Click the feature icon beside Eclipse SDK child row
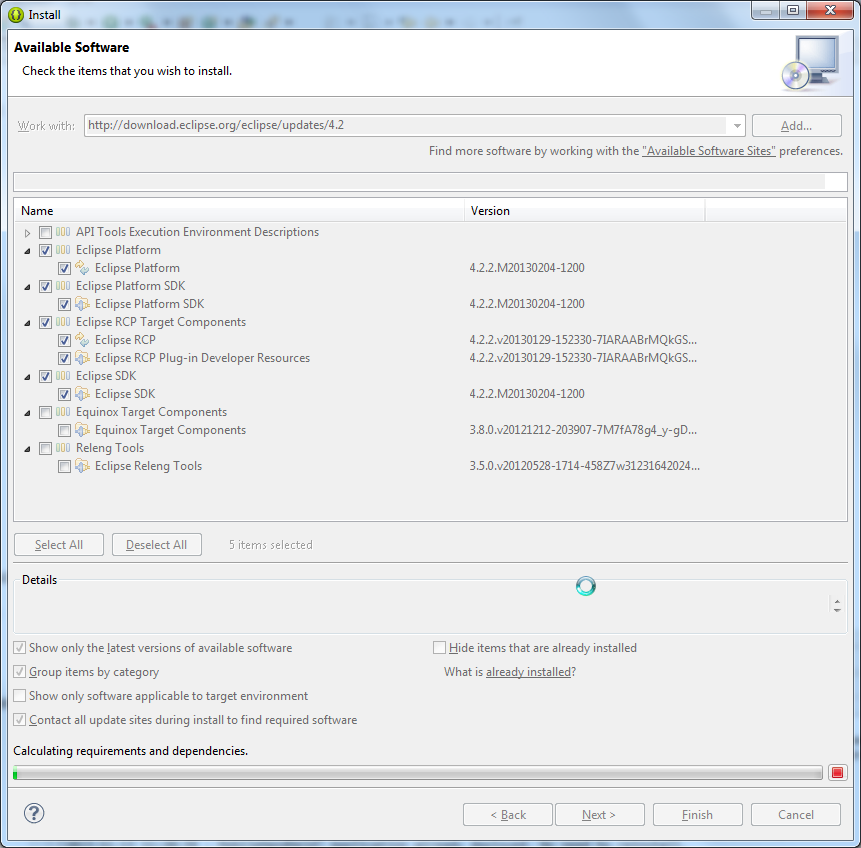 [82, 394]
